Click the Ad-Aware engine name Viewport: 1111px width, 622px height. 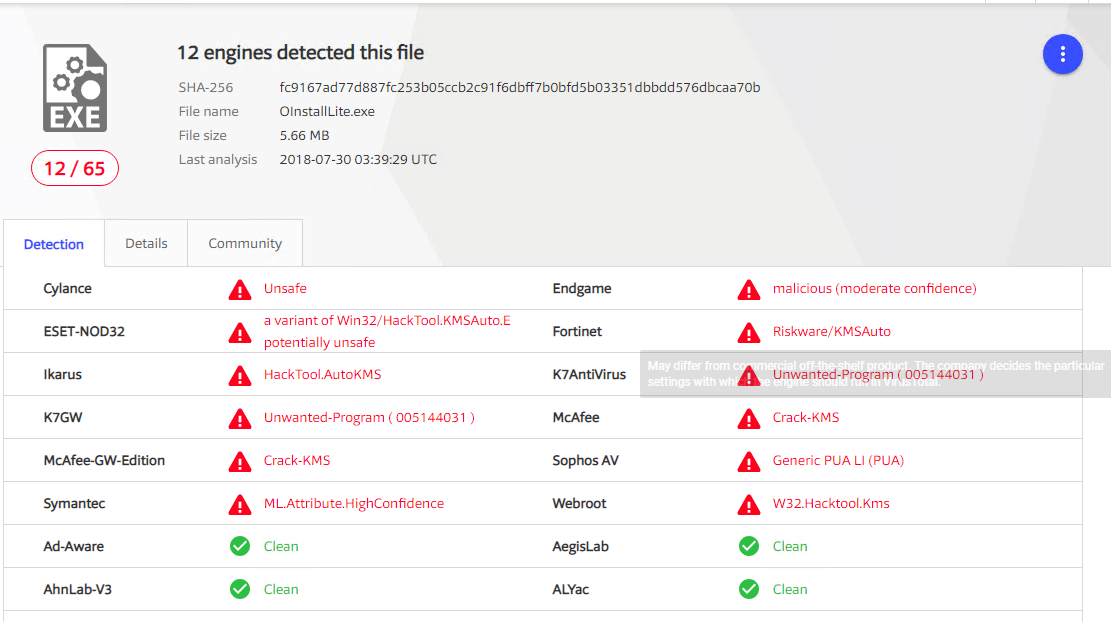[74, 546]
